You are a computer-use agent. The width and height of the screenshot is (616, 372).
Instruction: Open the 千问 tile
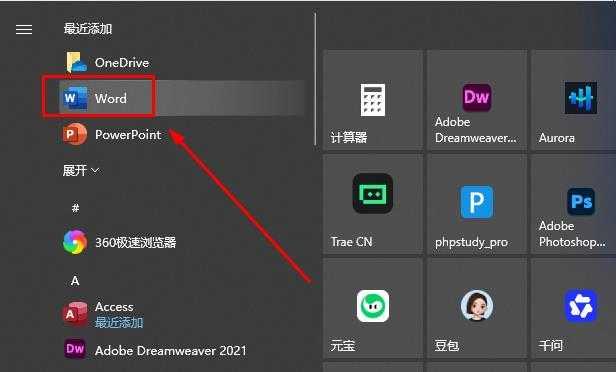click(x=574, y=308)
